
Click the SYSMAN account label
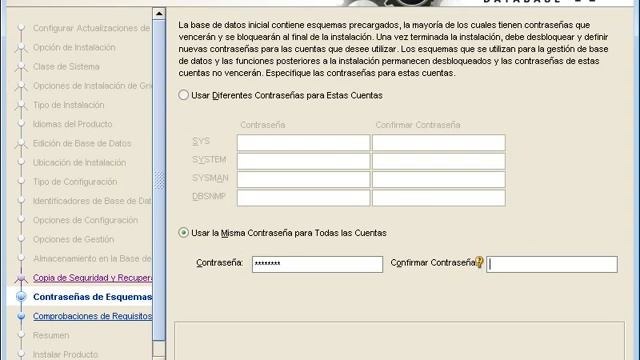click(210, 178)
